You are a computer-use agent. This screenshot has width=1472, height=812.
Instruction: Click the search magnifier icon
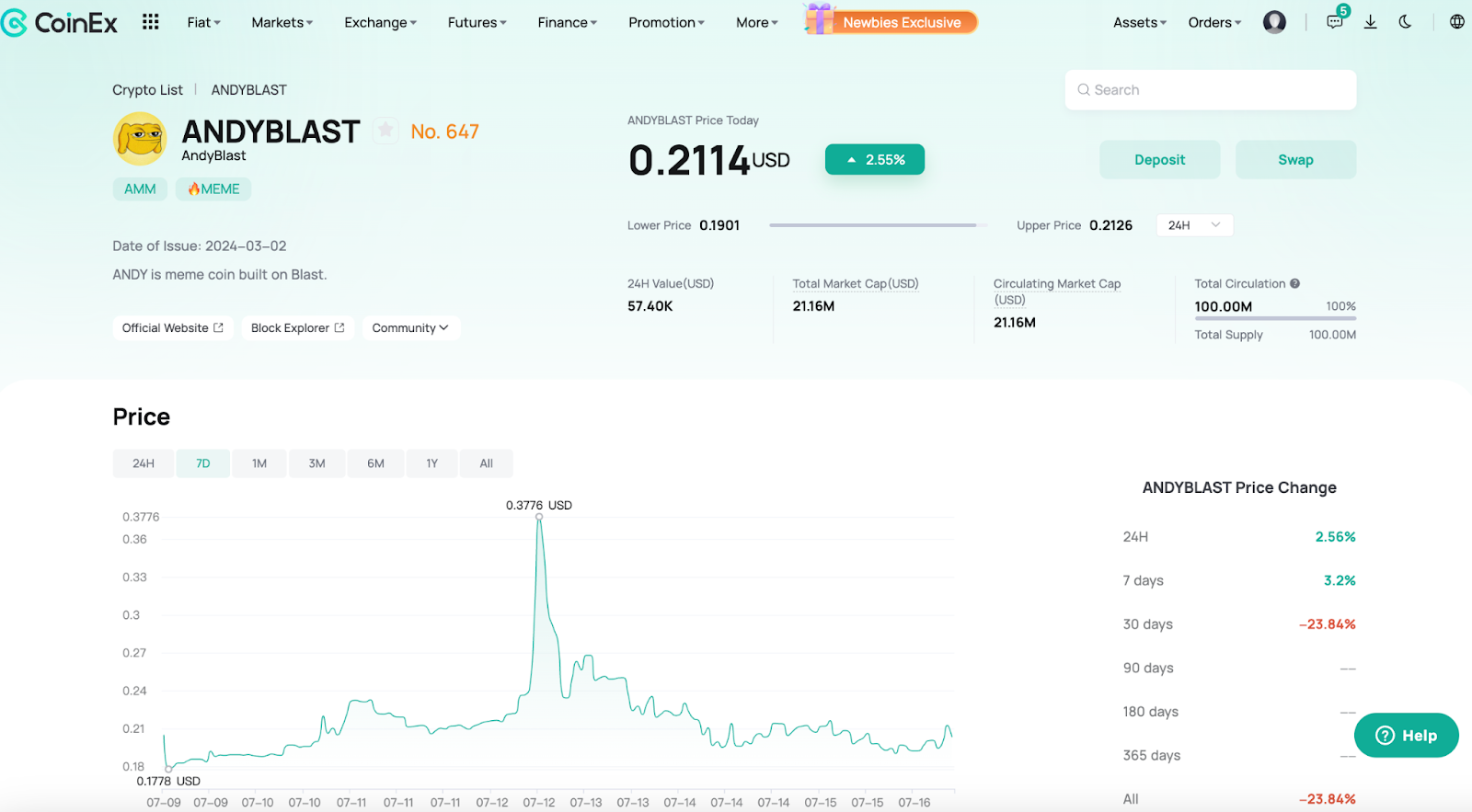point(1084,90)
